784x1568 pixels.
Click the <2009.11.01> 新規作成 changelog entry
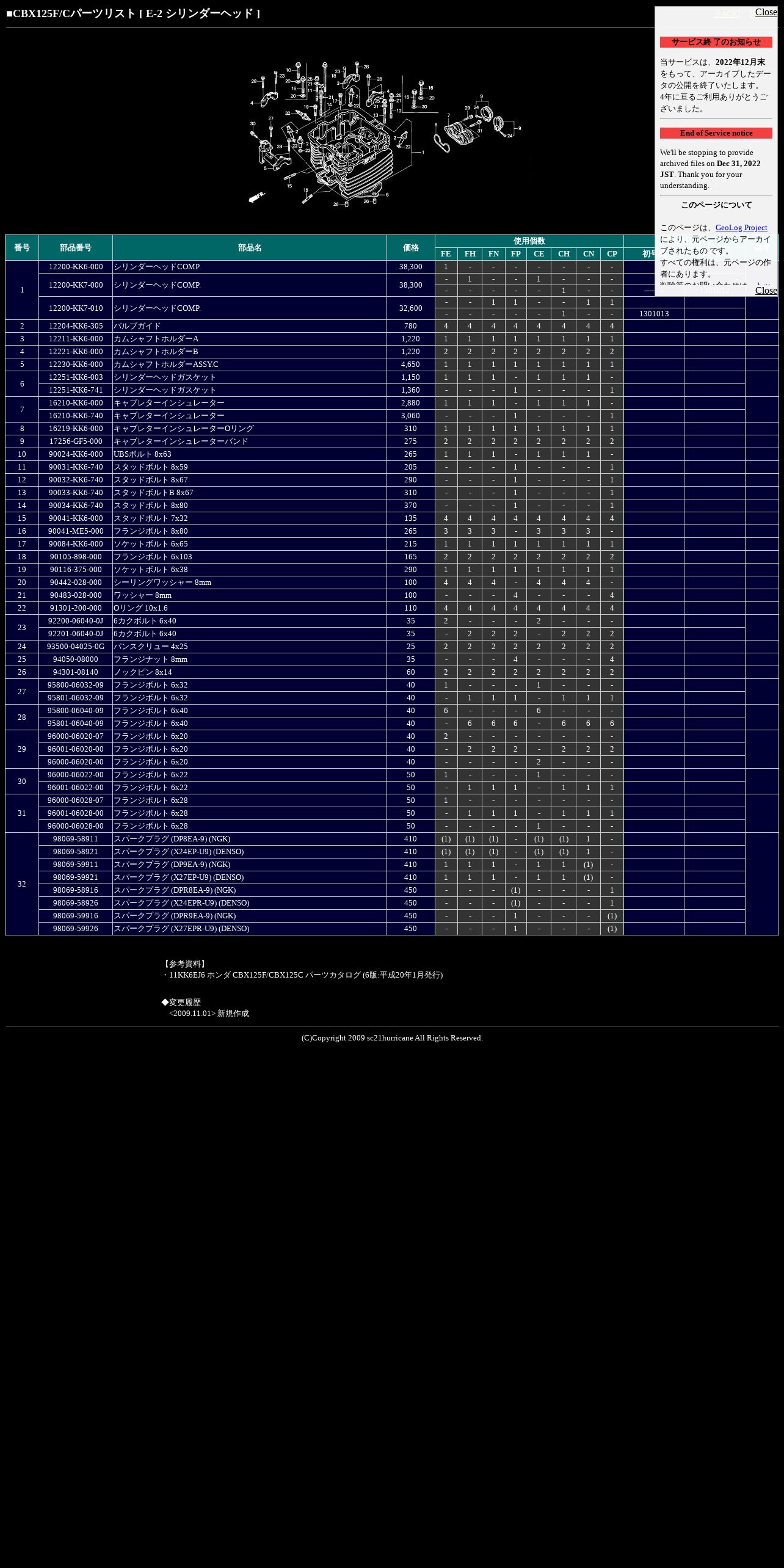coord(209,1014)
